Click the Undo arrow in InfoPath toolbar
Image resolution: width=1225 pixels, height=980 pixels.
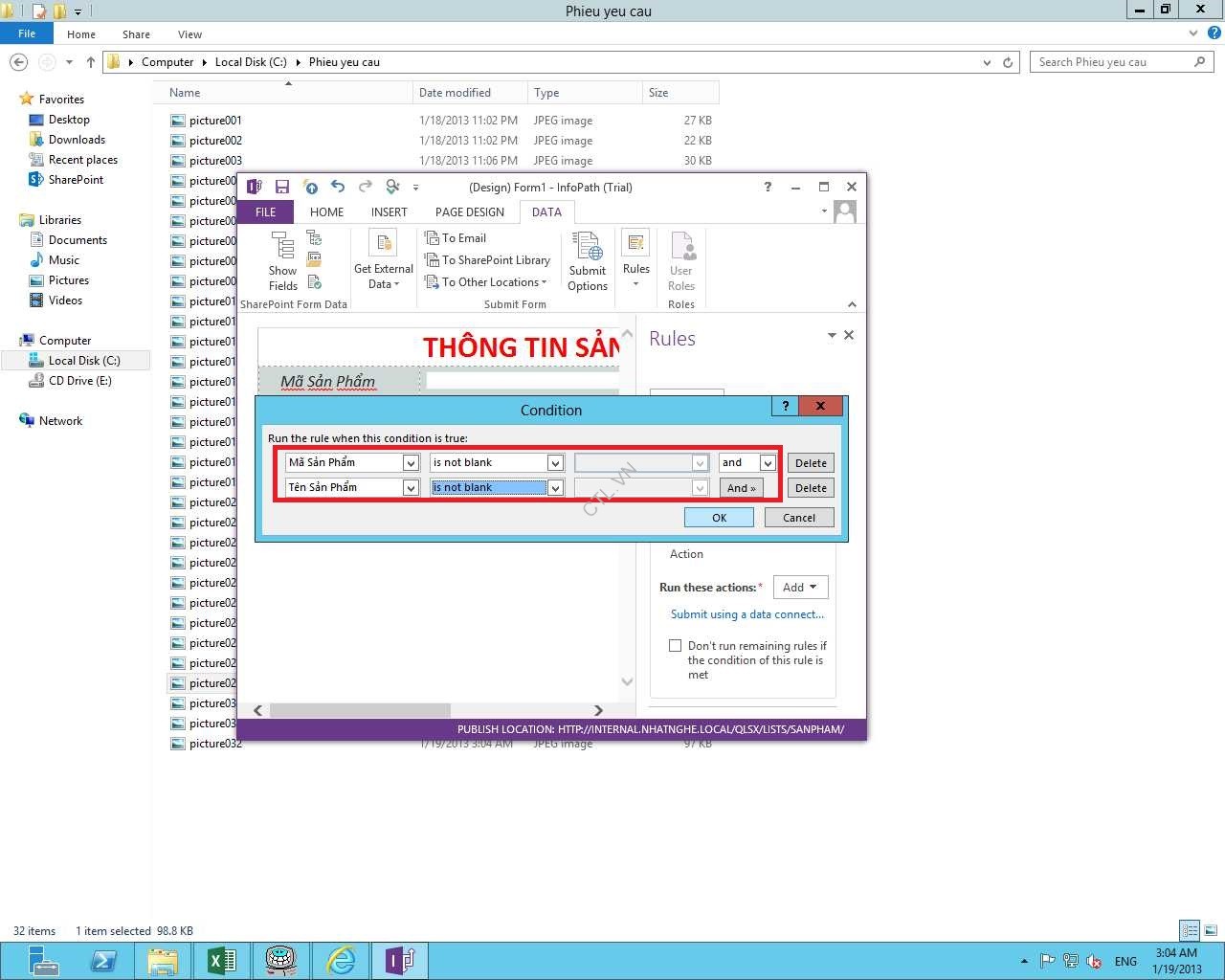point(337,187)
